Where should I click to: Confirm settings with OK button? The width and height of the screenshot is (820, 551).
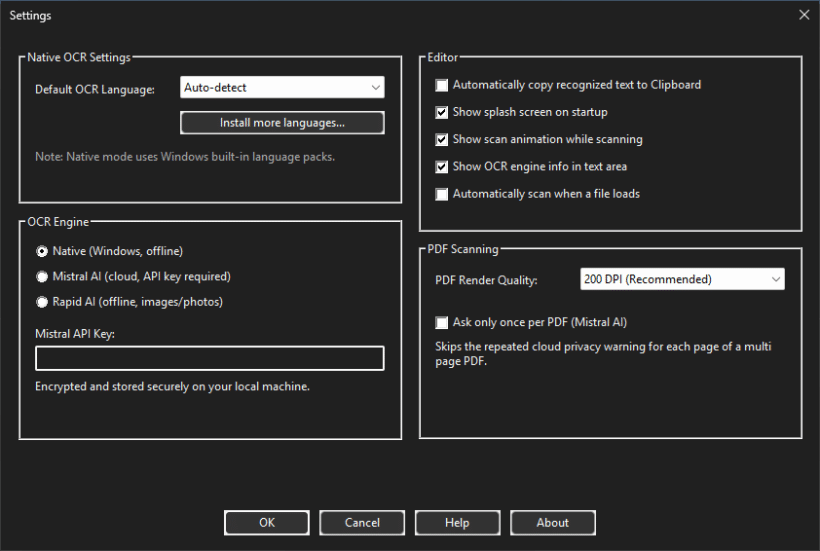pyautogui.click(x=267, y=523)
